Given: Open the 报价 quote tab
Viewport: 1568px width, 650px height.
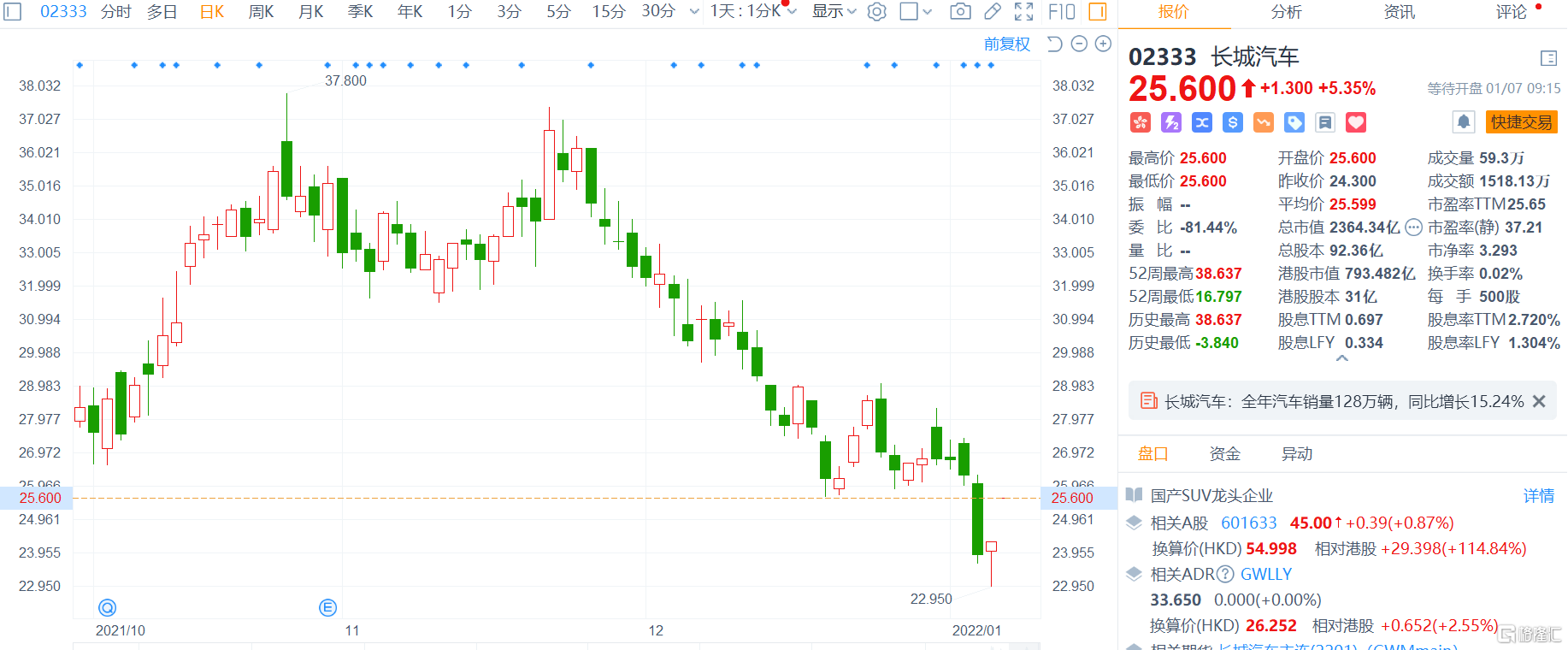Looking at the screenshot, I should pos(1173,12).
